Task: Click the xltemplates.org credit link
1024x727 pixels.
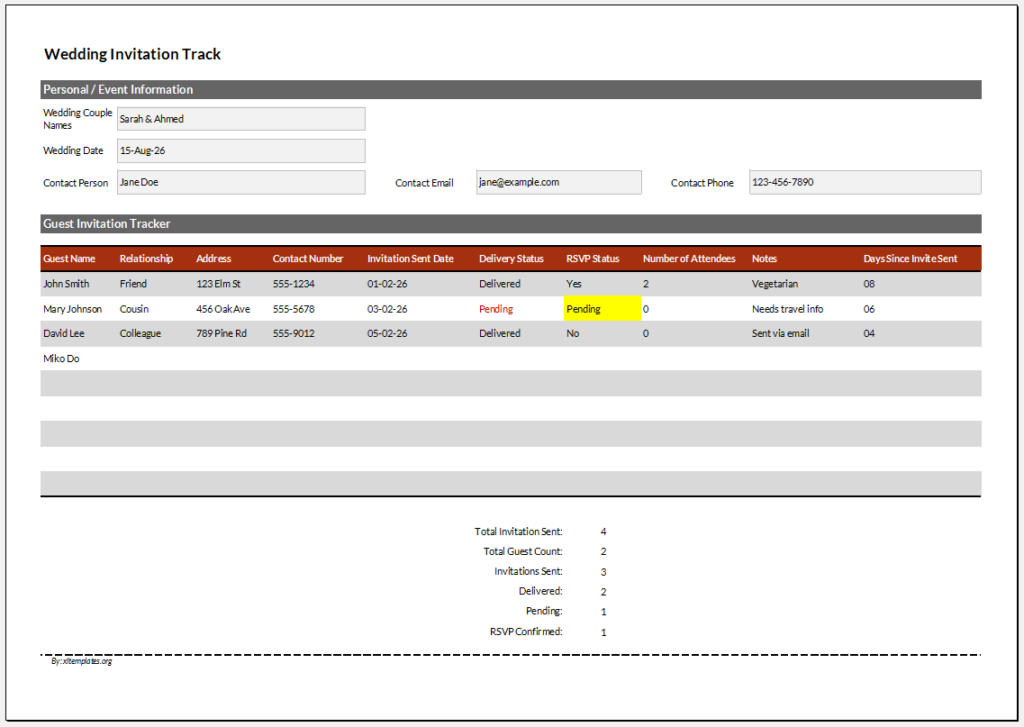Action: coord(82,661)
